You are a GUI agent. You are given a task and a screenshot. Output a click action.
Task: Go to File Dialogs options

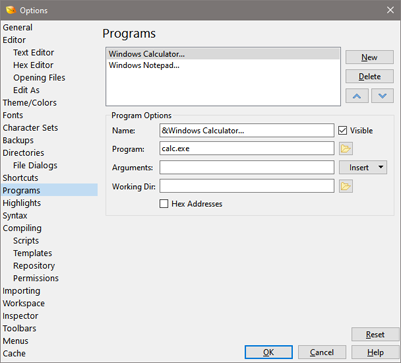(35, 165)
